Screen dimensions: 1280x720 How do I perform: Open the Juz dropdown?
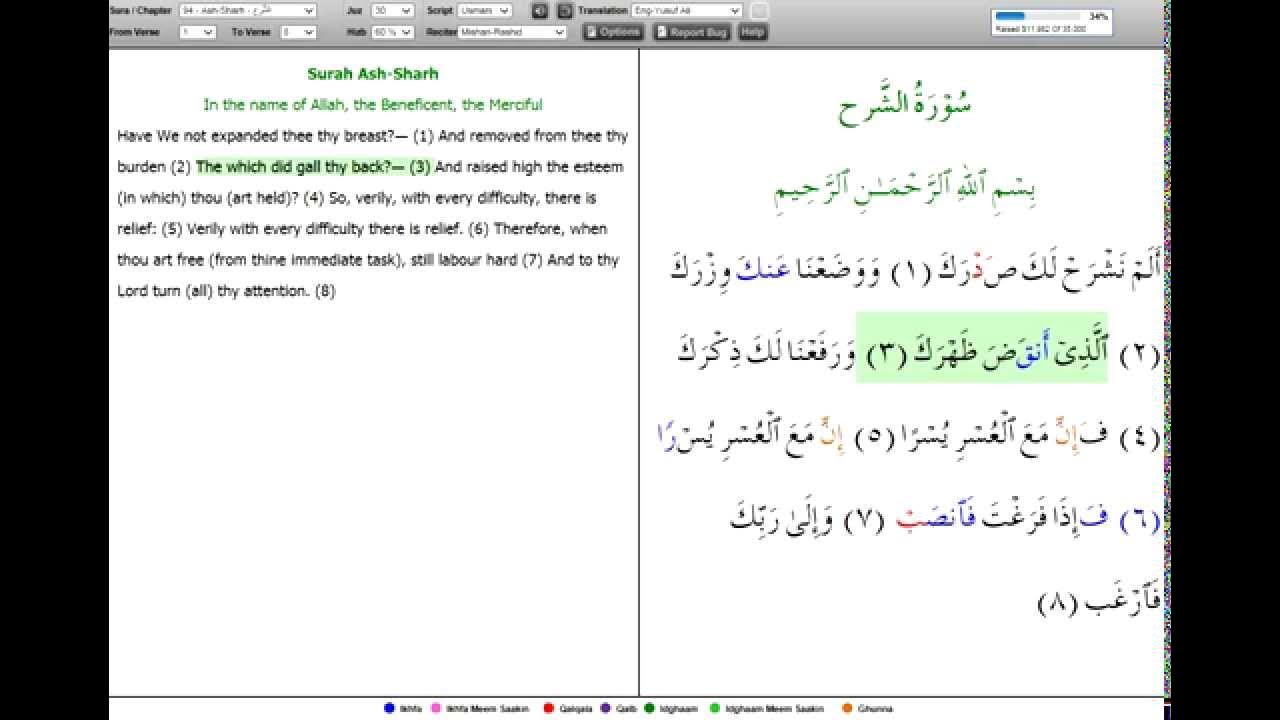click(x=392, y=10)
